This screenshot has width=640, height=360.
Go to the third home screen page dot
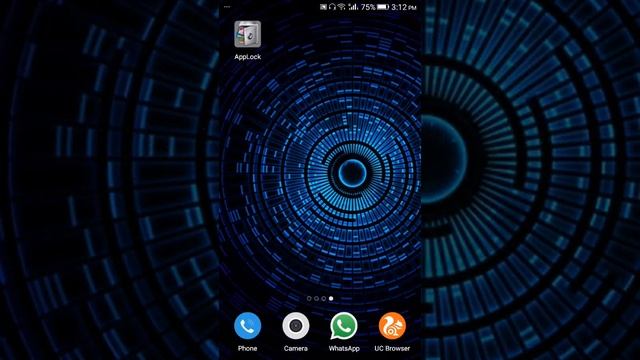click(x=324, y=298)
